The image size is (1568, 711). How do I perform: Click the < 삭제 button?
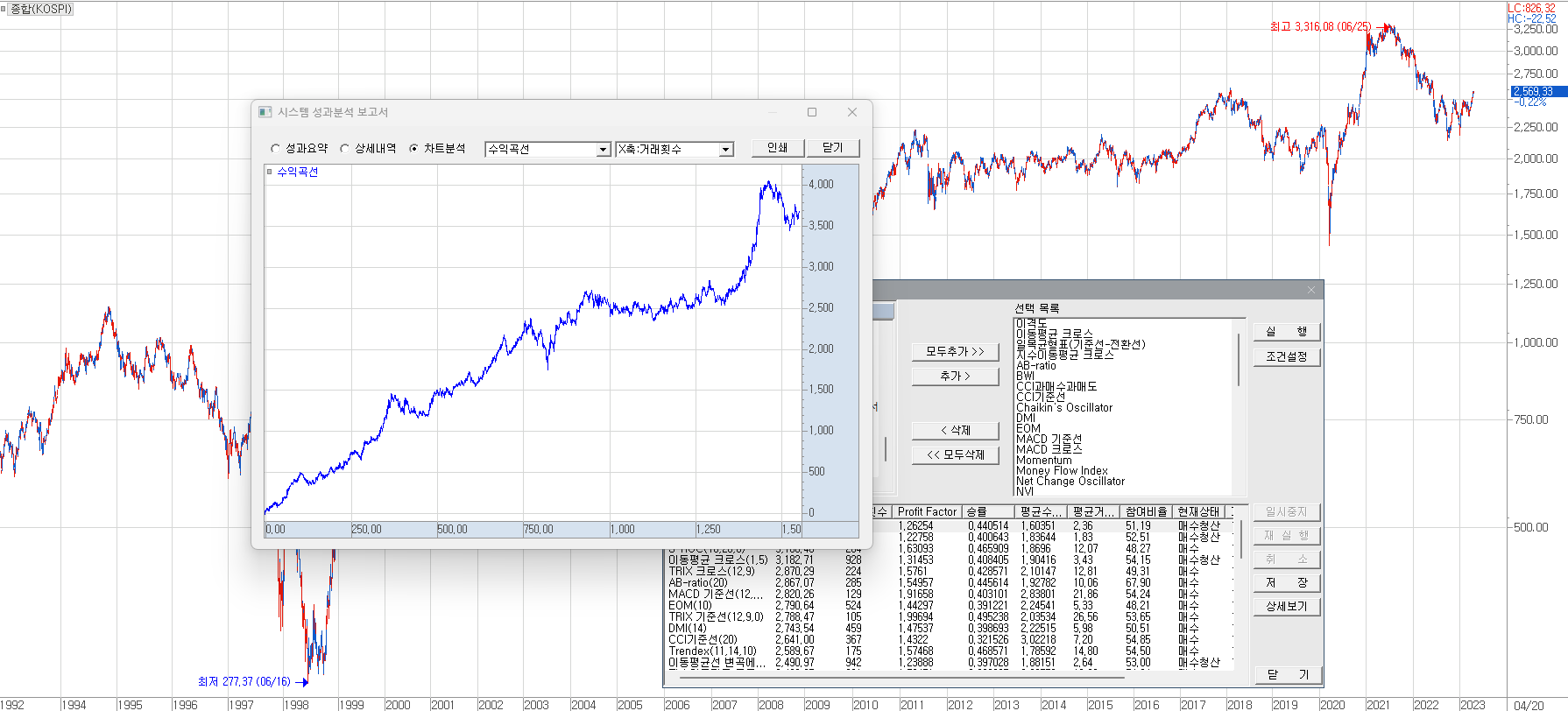tap(956, 430)
